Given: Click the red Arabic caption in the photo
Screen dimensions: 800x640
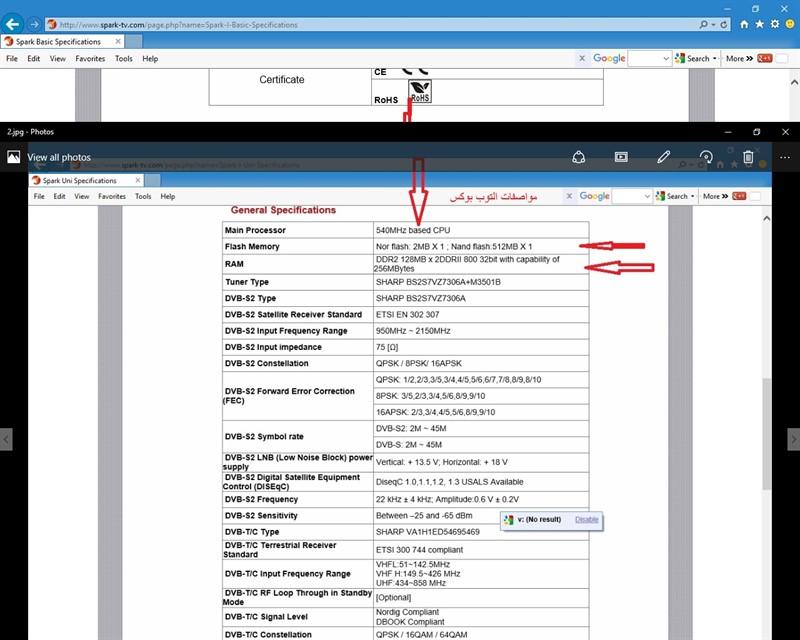Looking at the screenshot, I should (493, 196).
